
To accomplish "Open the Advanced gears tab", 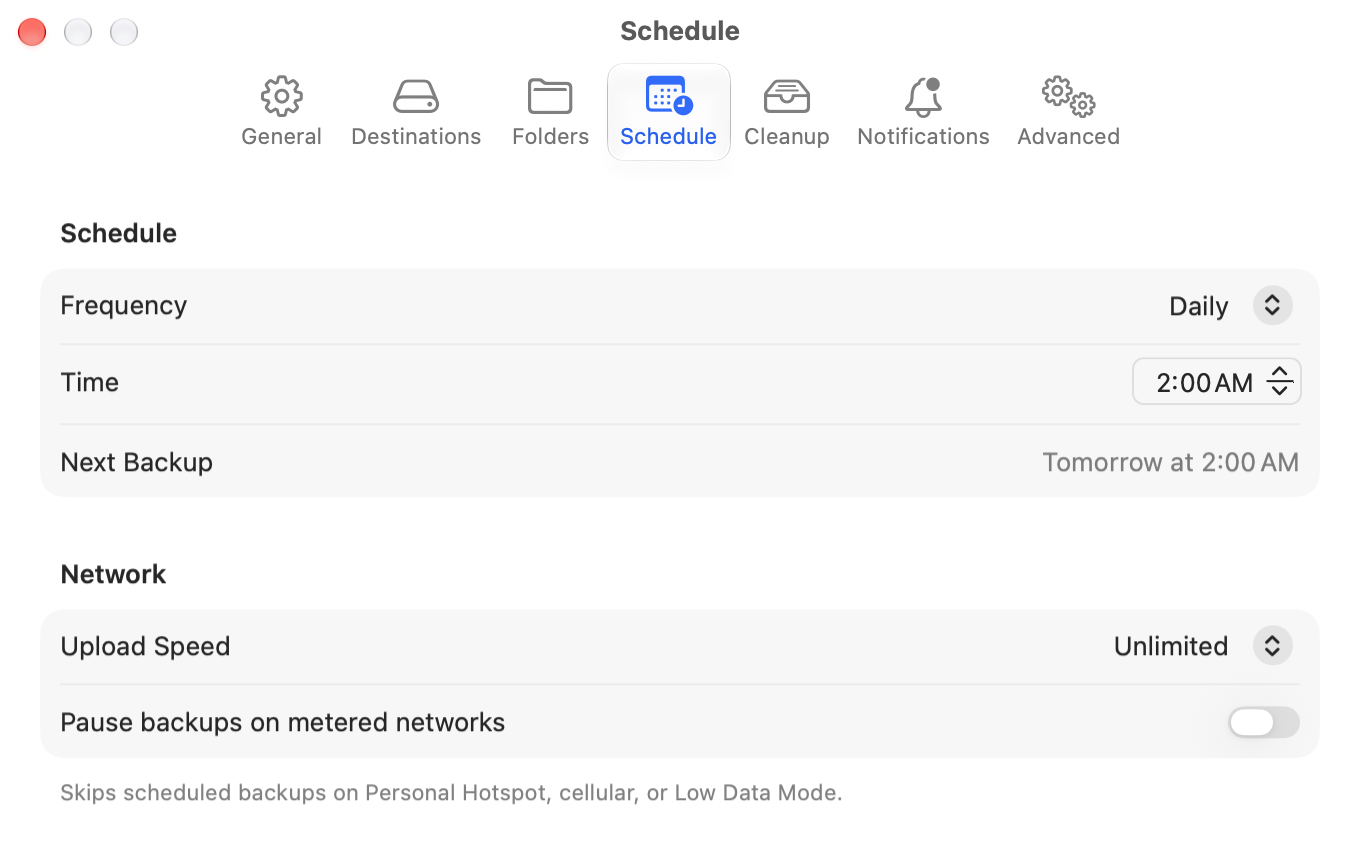I will 1068,112.
